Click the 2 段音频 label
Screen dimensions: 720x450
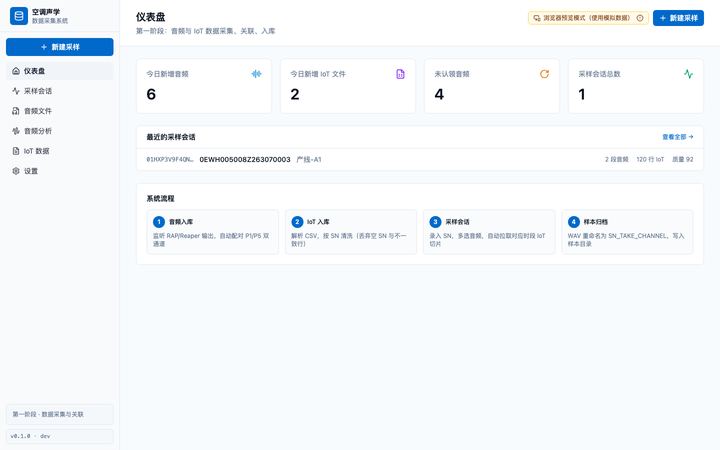tap(616, 159)
